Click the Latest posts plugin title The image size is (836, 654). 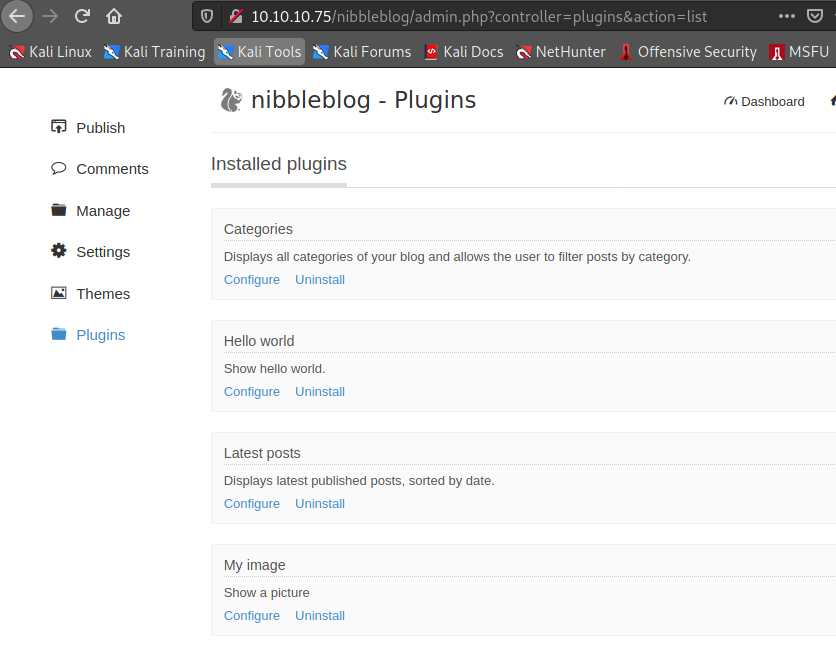click(x=262, y=453)
